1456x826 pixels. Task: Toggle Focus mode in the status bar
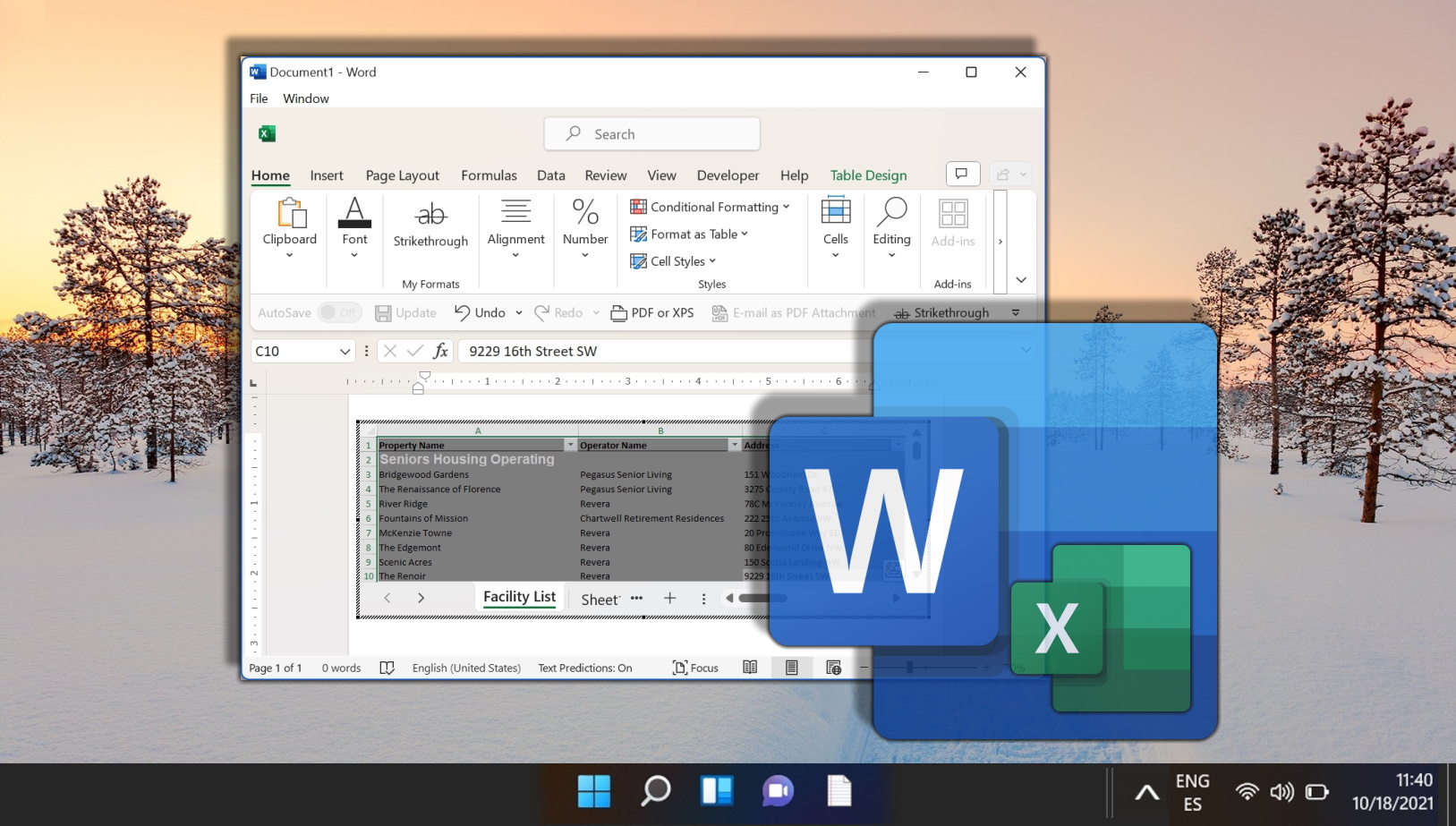click(x=695, y=668)
